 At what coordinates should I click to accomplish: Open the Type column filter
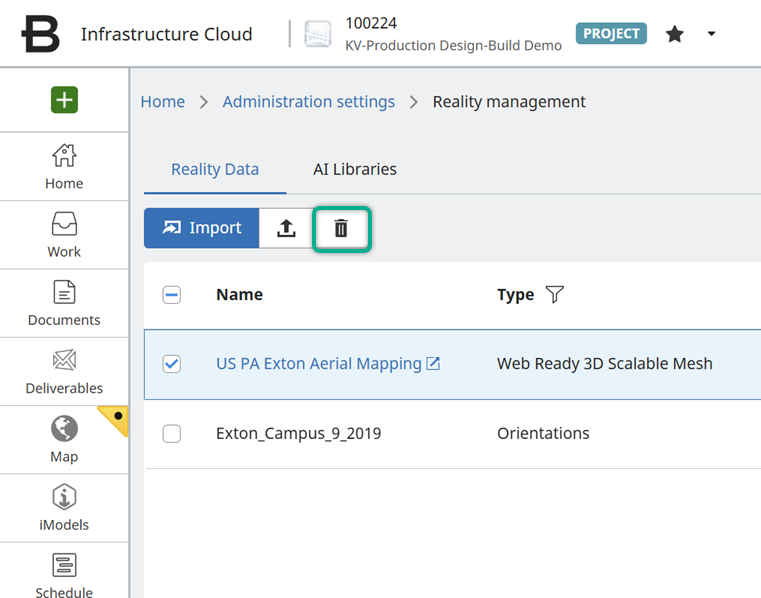point(555,294)
